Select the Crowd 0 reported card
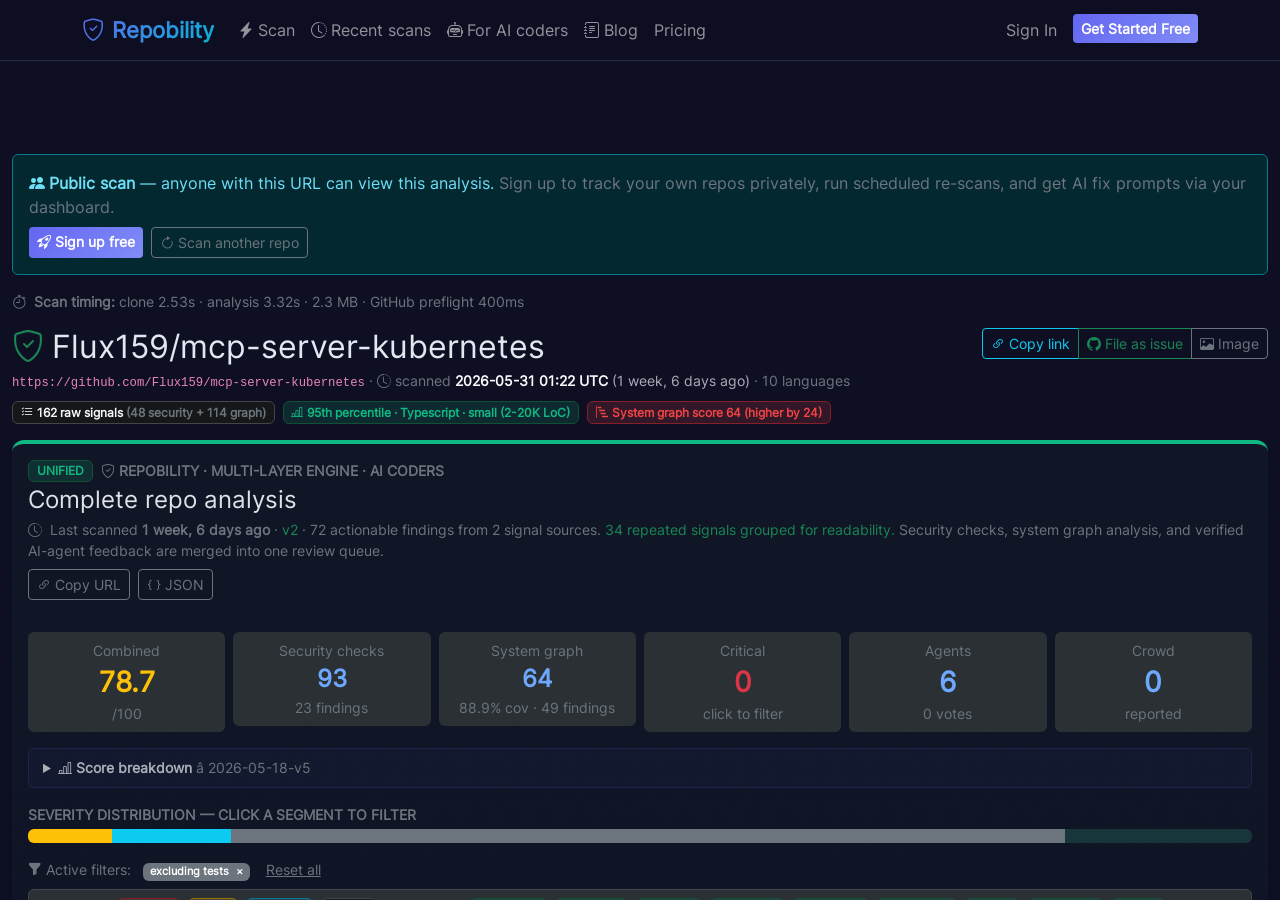Viewport: 1280px width, 900px height. coord(1153,682)
